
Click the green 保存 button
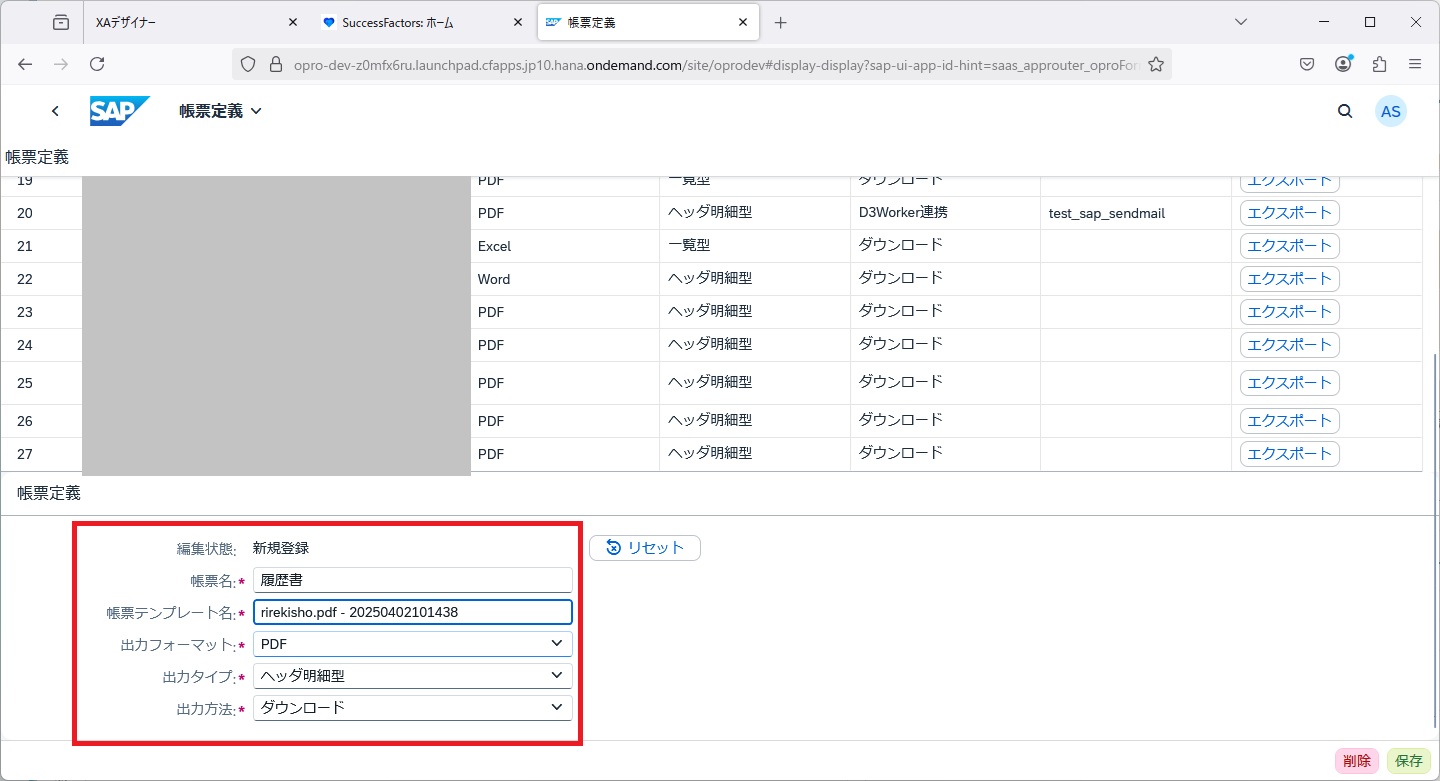coord(1409,761)
